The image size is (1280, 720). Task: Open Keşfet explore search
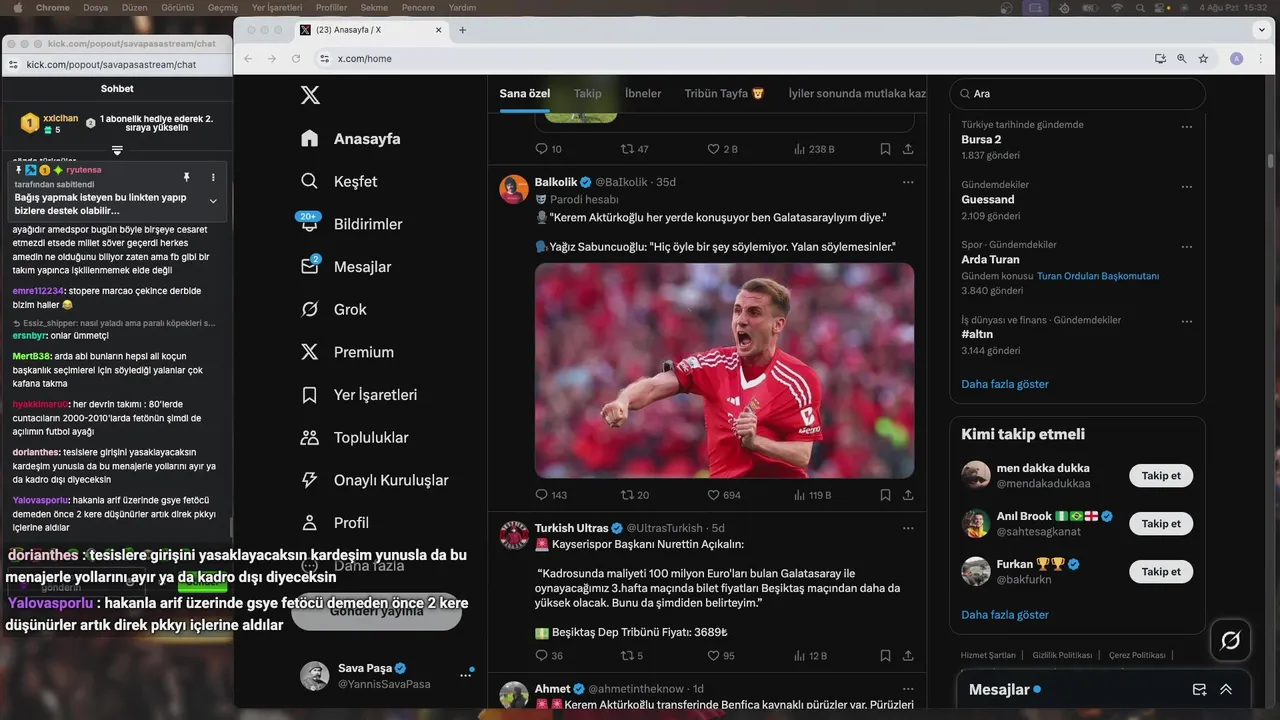(339, 181)
